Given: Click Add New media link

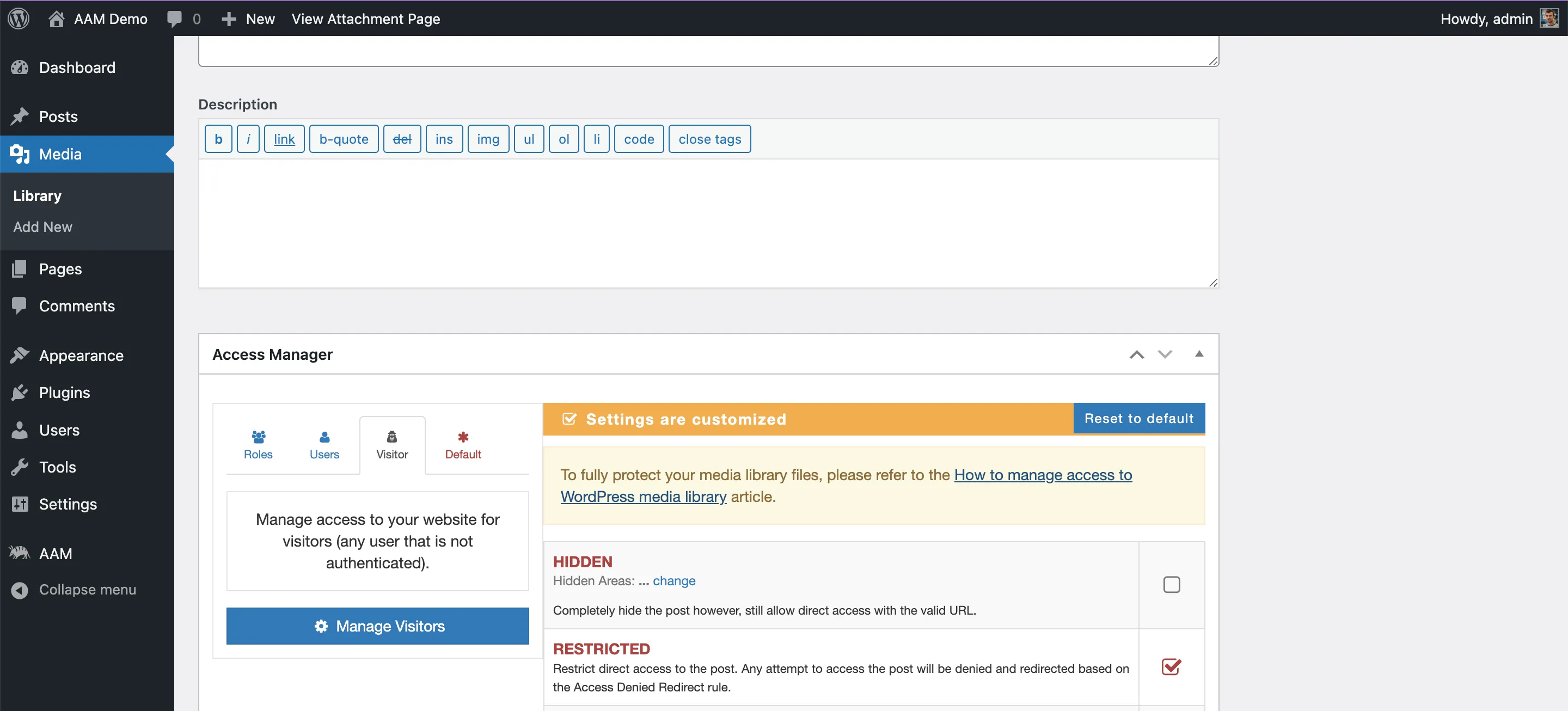Looking at the screenshot, I should click(42, 226).
